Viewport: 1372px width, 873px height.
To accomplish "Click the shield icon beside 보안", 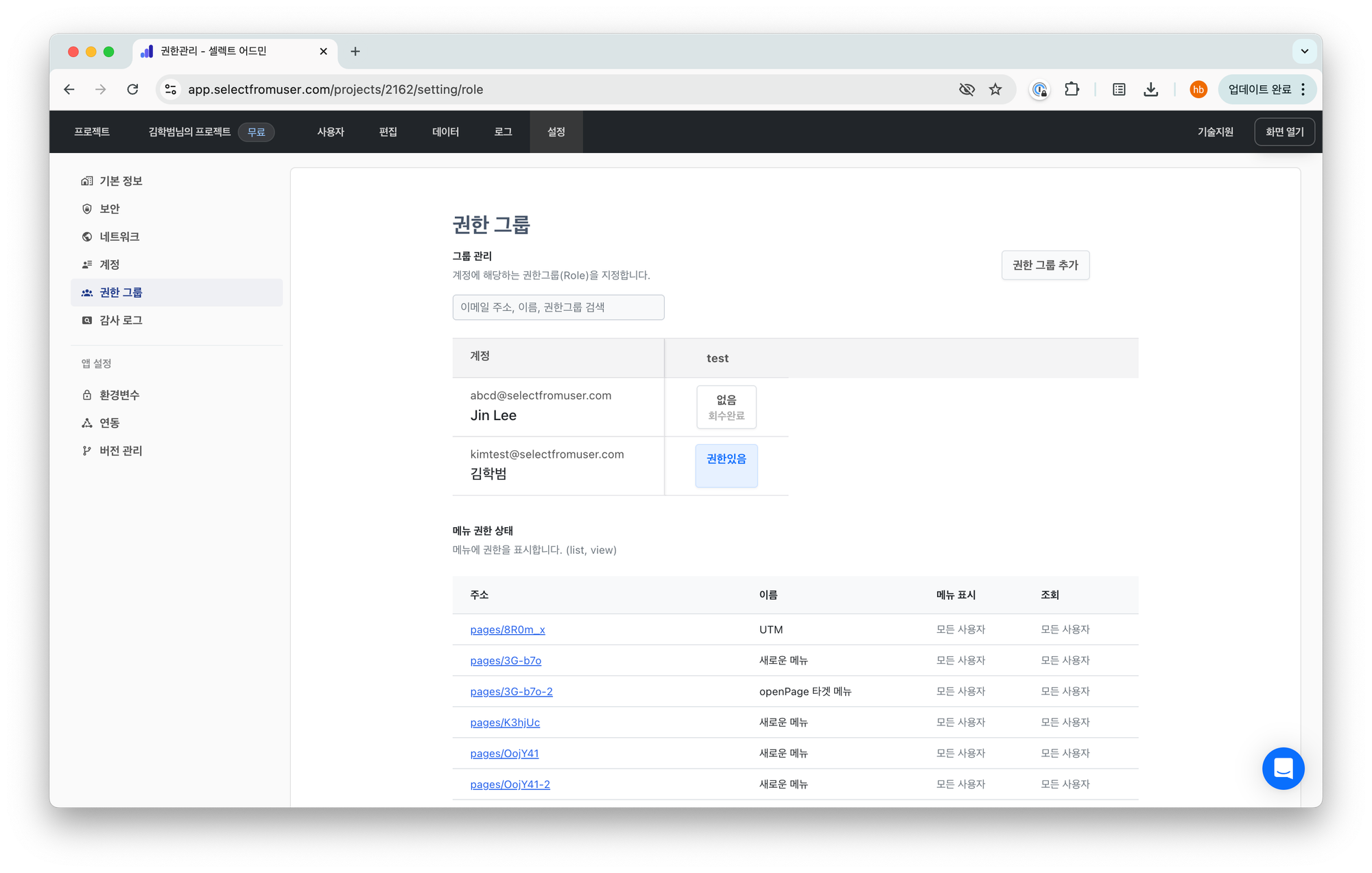I will tap(87, 209).
